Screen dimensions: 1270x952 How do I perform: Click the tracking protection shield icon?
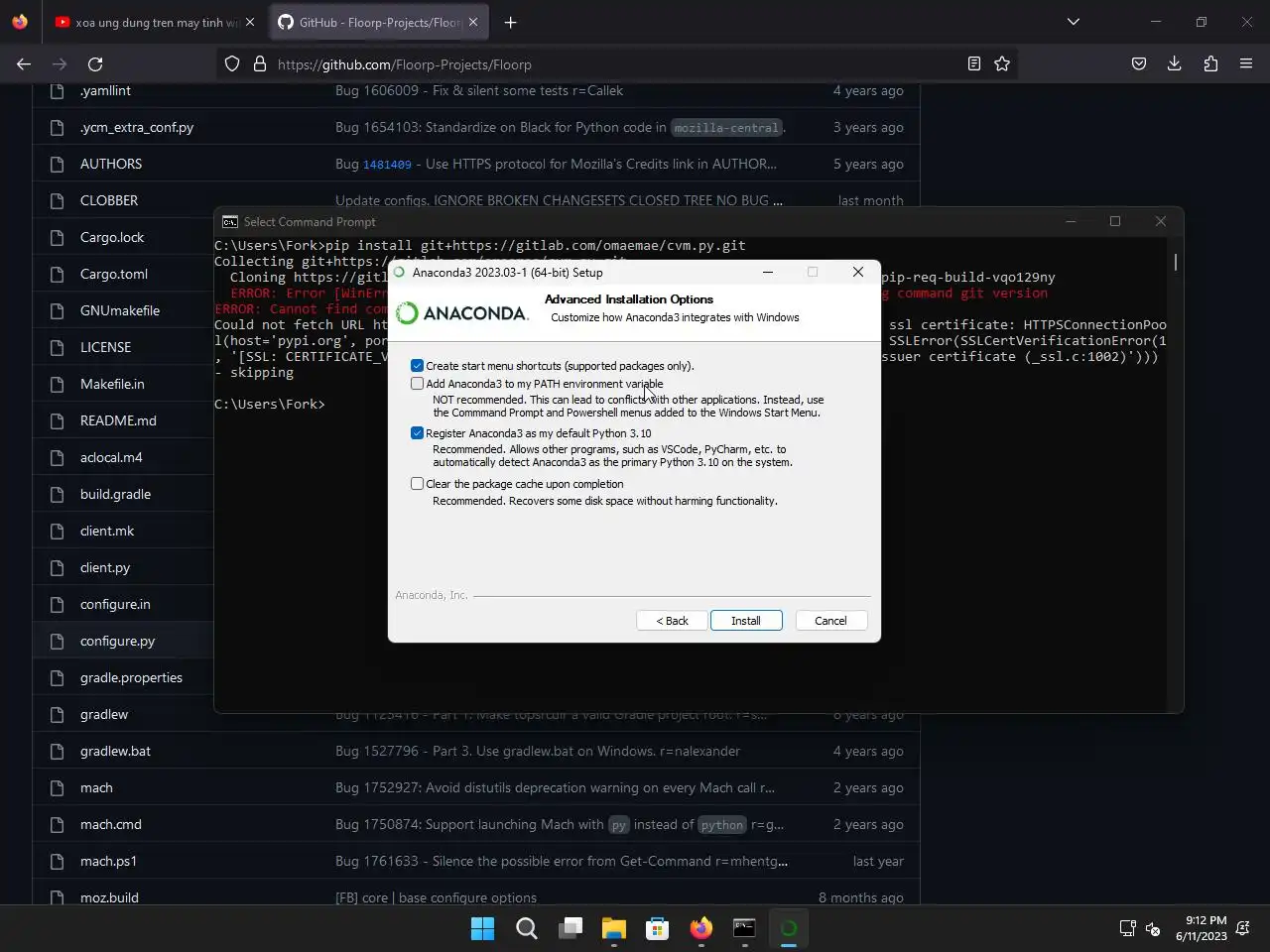tap(232, 63)
